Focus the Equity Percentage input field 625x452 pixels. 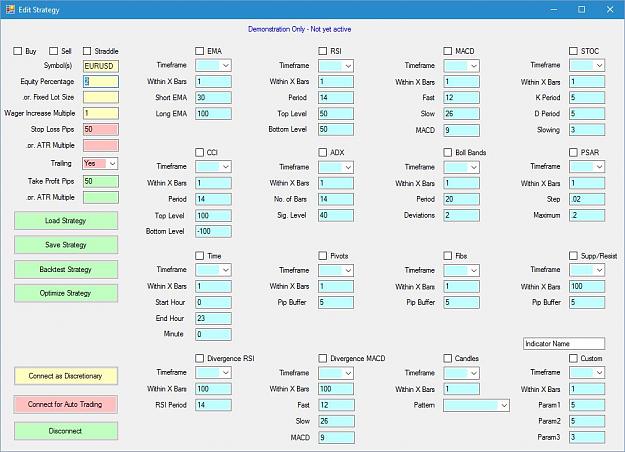[x=100, y=82]
